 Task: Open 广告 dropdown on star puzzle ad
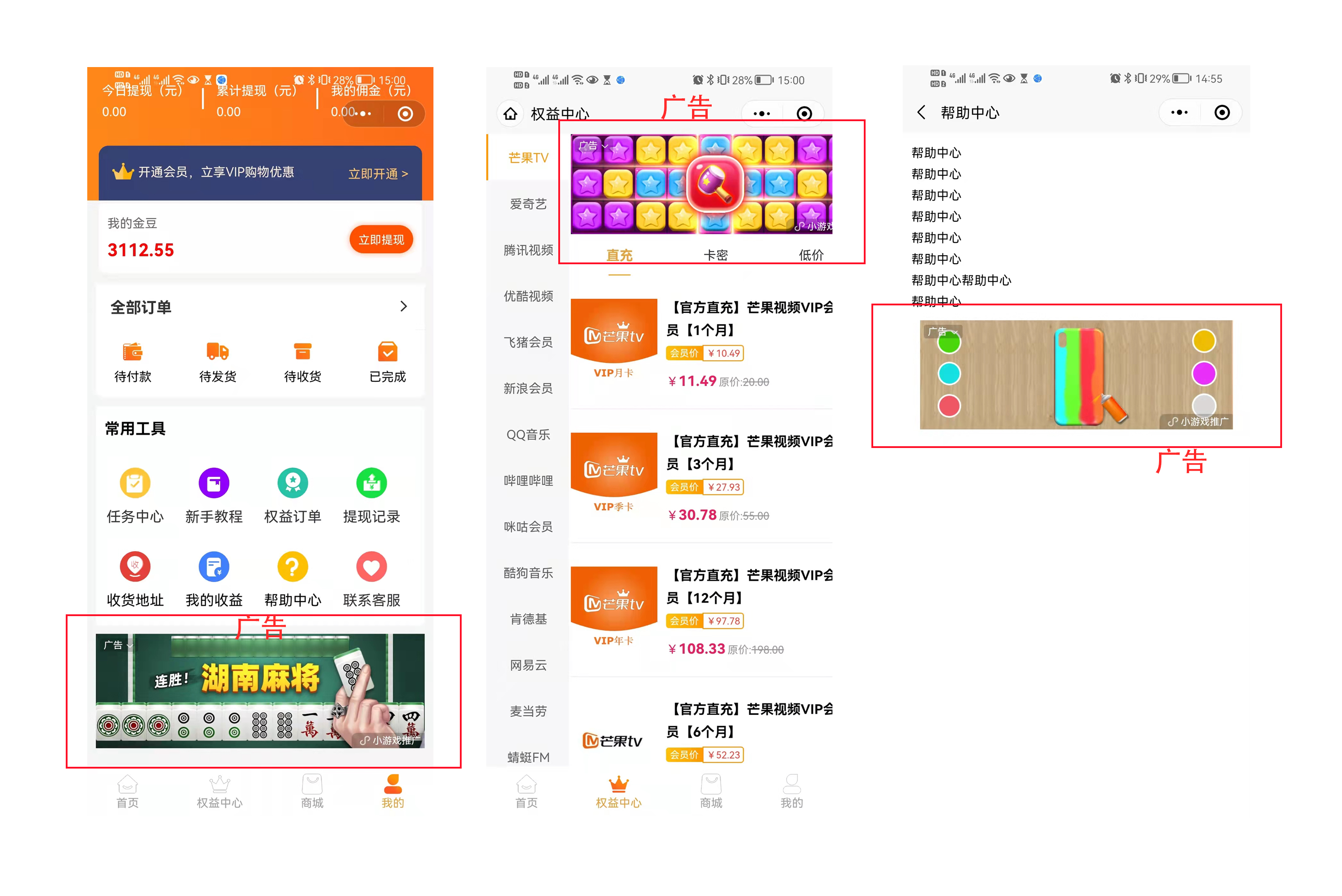point(593,146)
